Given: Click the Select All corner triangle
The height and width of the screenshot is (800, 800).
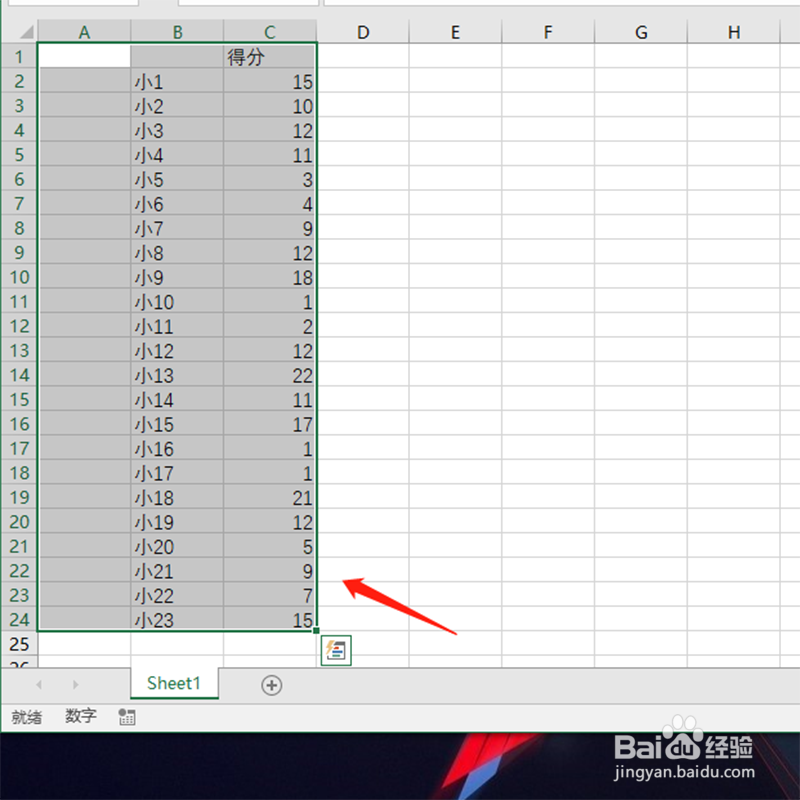Looking at the screenshot, I should tap(27, 32).
